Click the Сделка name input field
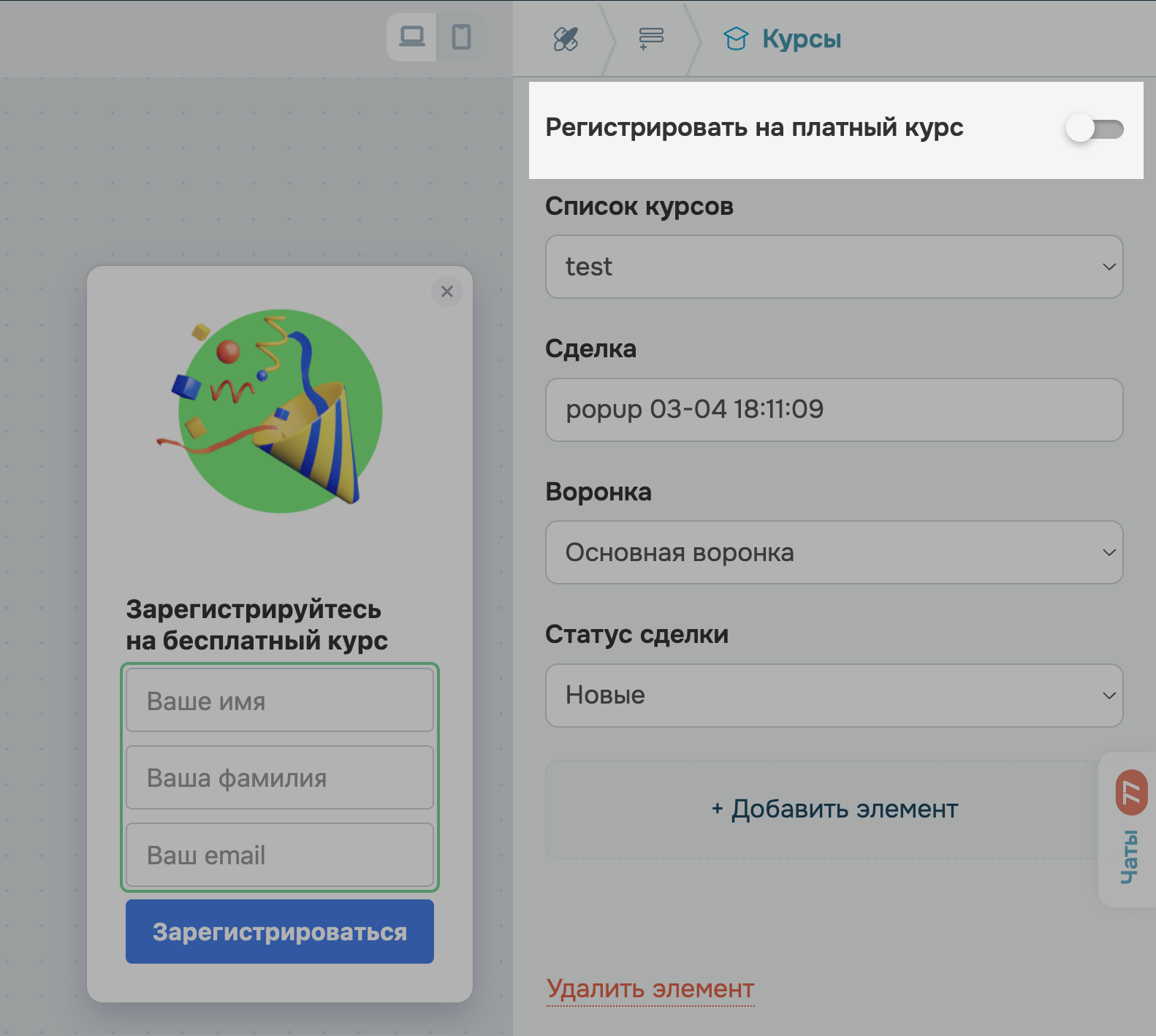This screenshot has width=1156, height=1036. [834, 410]
